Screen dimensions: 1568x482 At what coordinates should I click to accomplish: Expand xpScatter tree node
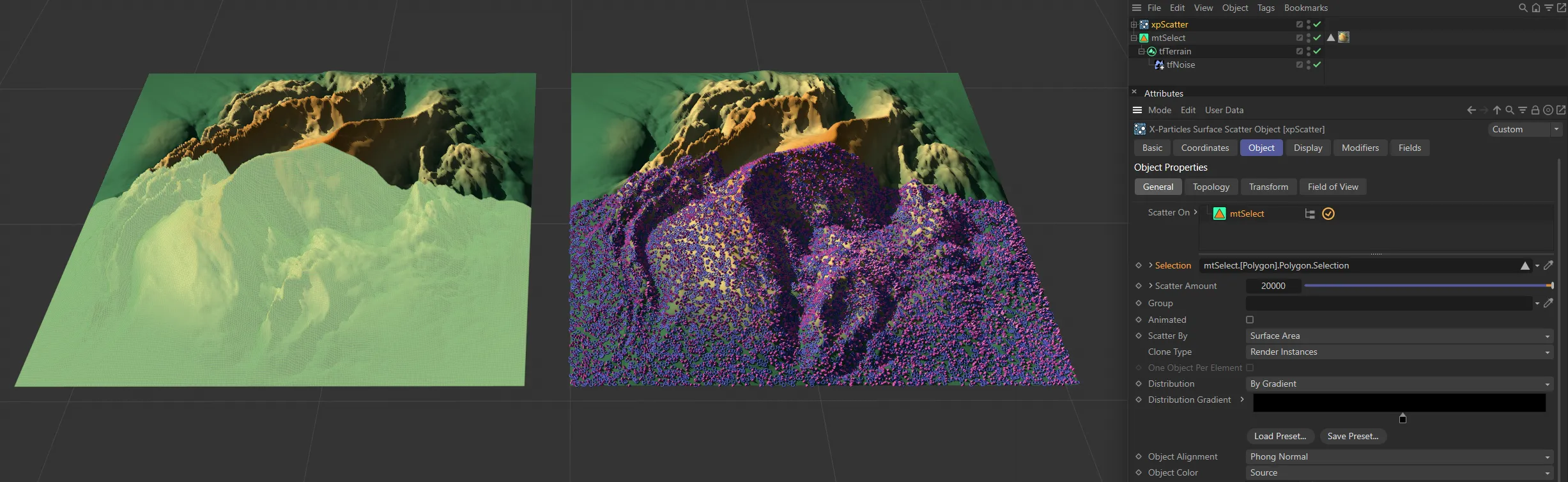[x=1134, y=24]
